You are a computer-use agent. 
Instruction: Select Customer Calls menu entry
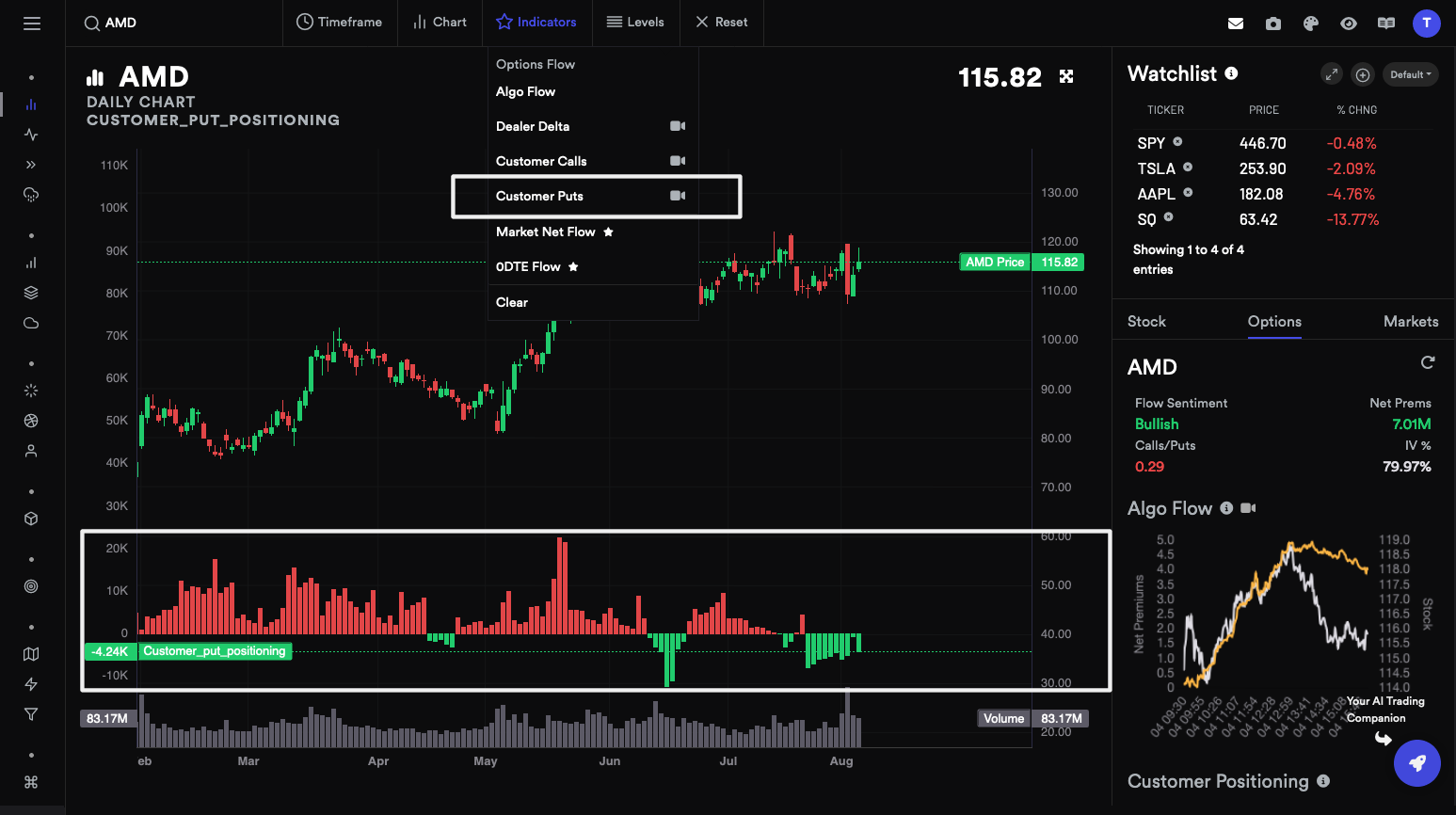coord(541,161)
